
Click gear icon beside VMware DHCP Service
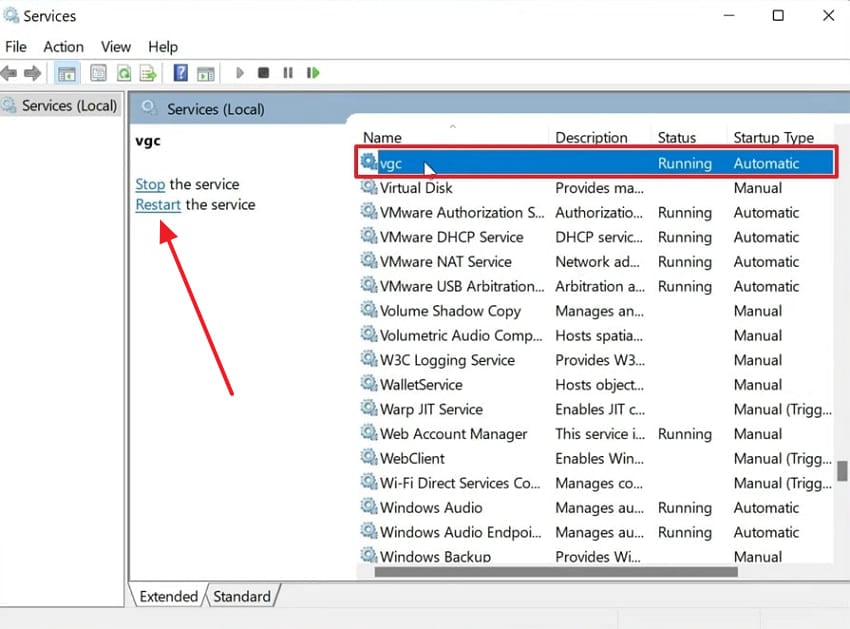coord(369,236)
